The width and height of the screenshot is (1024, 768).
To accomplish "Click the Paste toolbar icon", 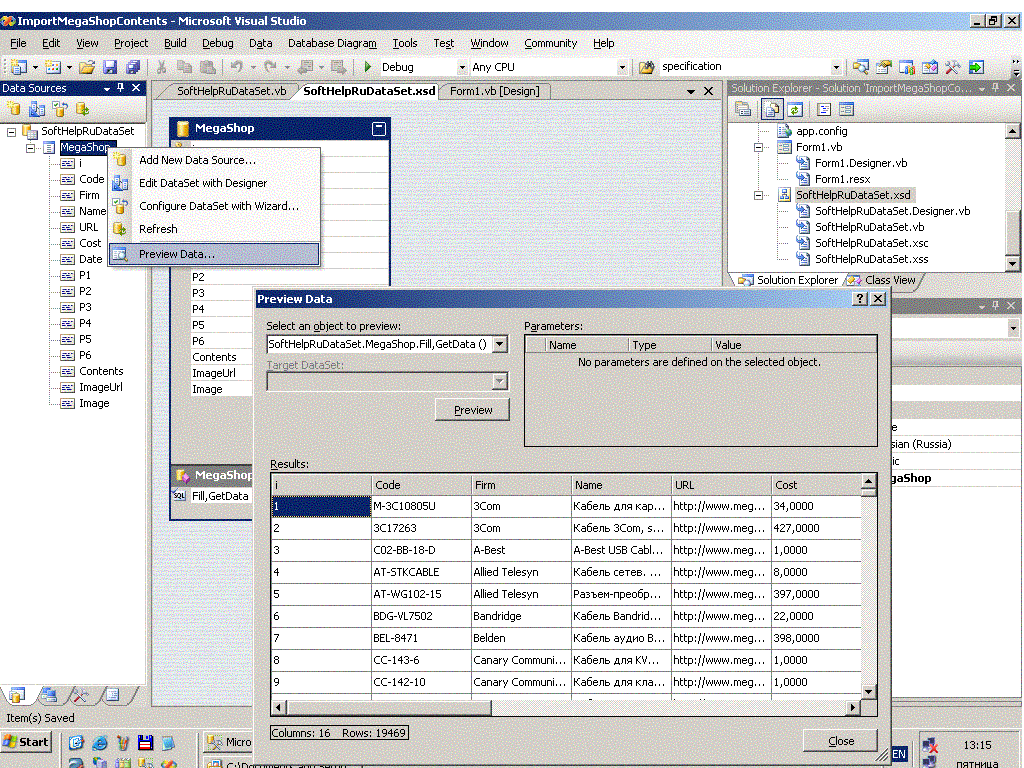I will (208, 67).
